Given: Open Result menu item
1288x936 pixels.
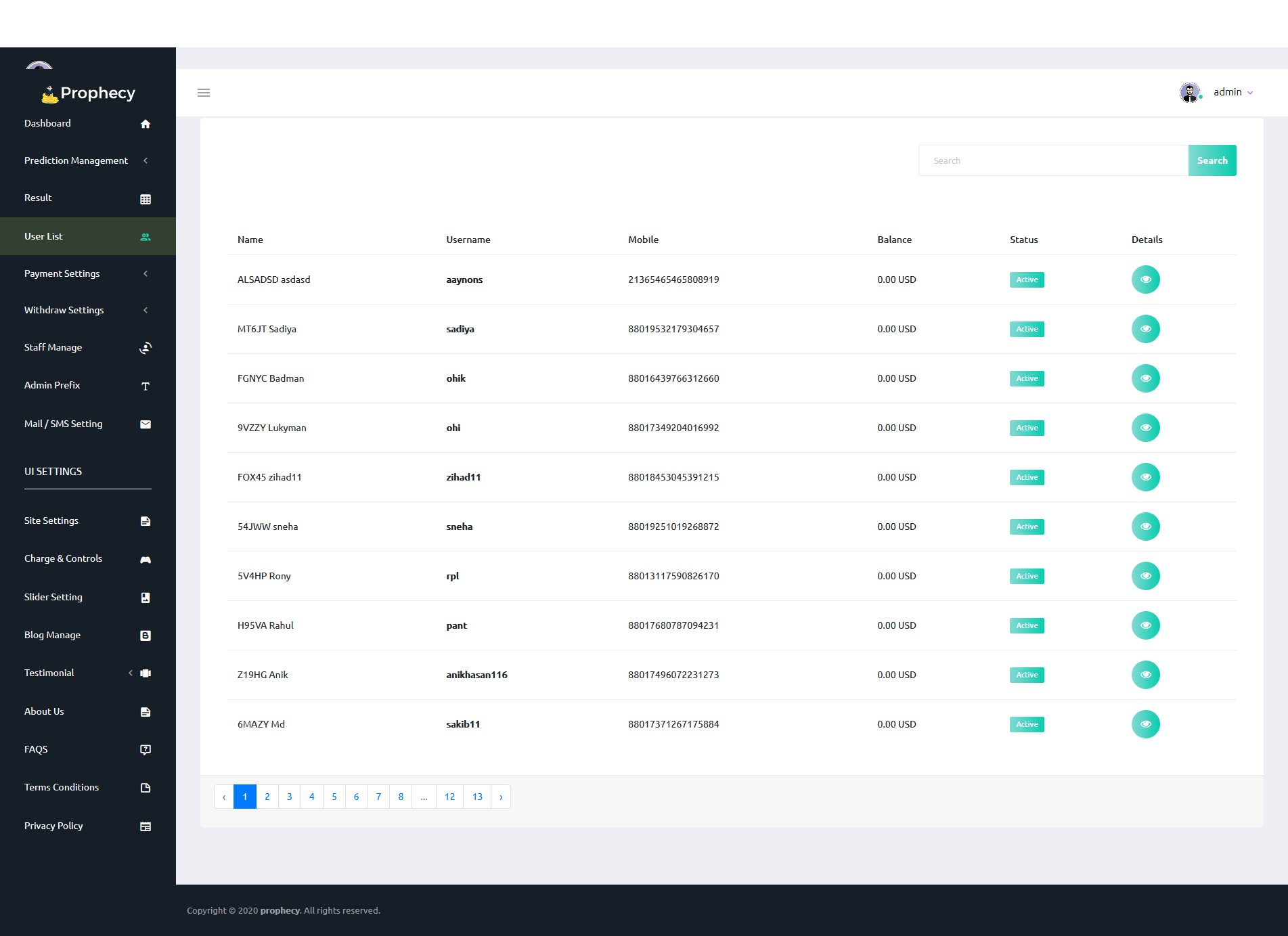Looking at the screenshot, I should point(88,198).
